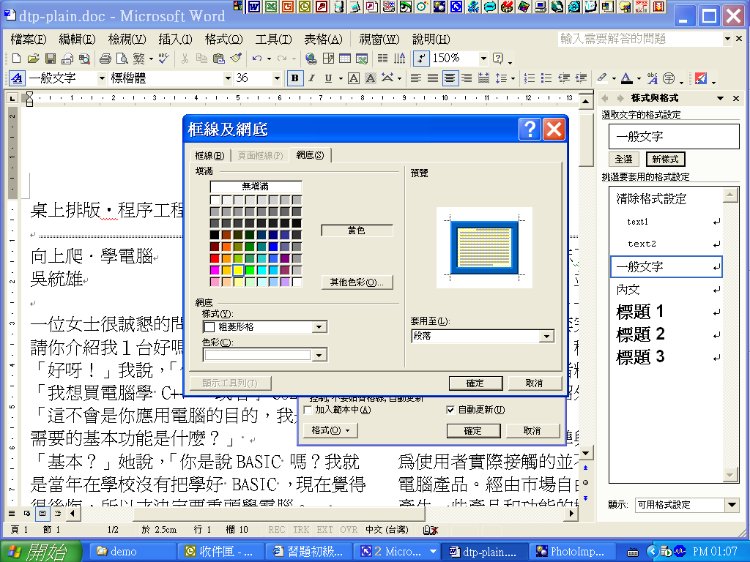Screen dimensions: 750x562
Task: Click the 其他色彩 button
Action: coord(357,283)
